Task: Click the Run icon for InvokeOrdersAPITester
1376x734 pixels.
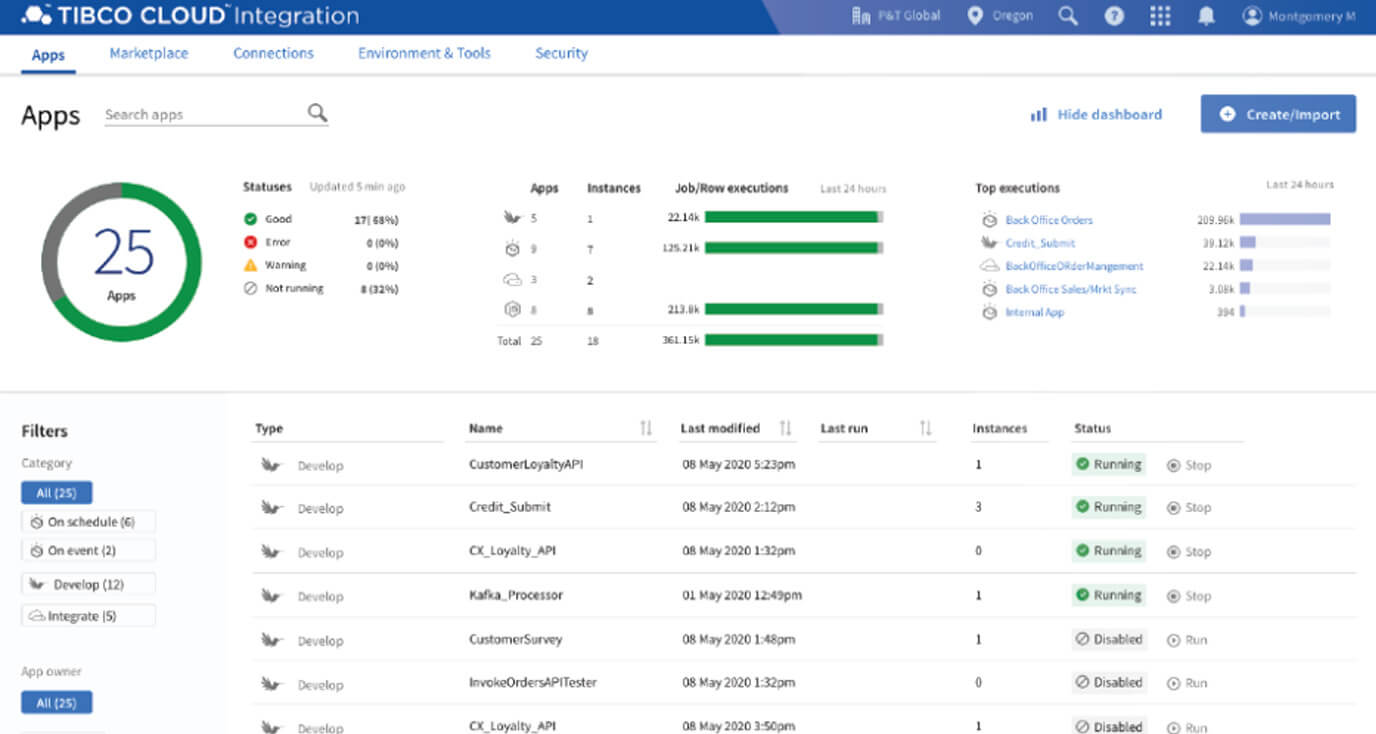Action: point(1174,683)
